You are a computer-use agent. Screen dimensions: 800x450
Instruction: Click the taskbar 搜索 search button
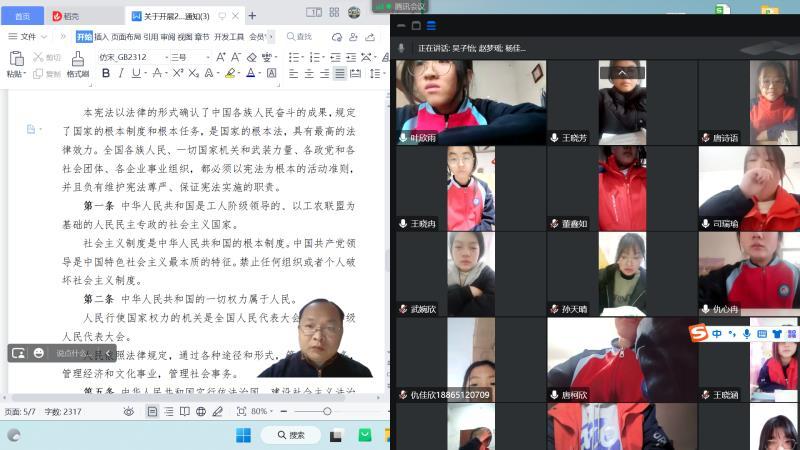coord(289,435)
